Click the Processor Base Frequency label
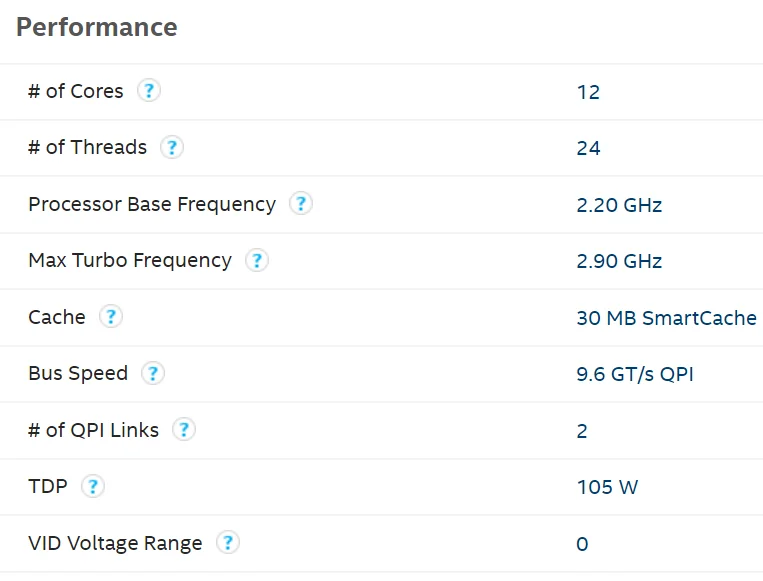 tap(152, 204)
